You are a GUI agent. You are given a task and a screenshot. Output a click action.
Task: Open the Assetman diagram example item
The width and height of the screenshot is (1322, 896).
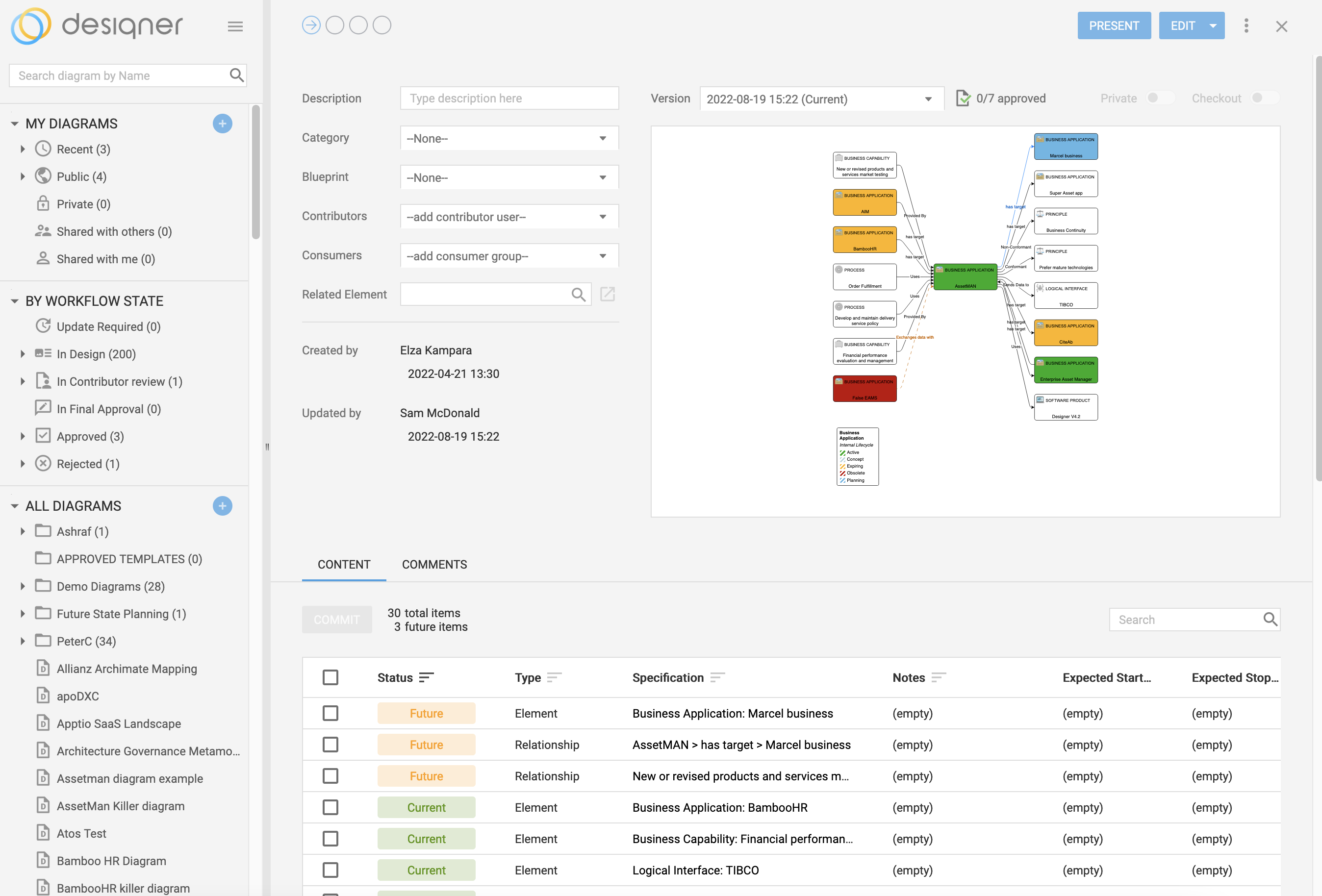pos(129,778)
